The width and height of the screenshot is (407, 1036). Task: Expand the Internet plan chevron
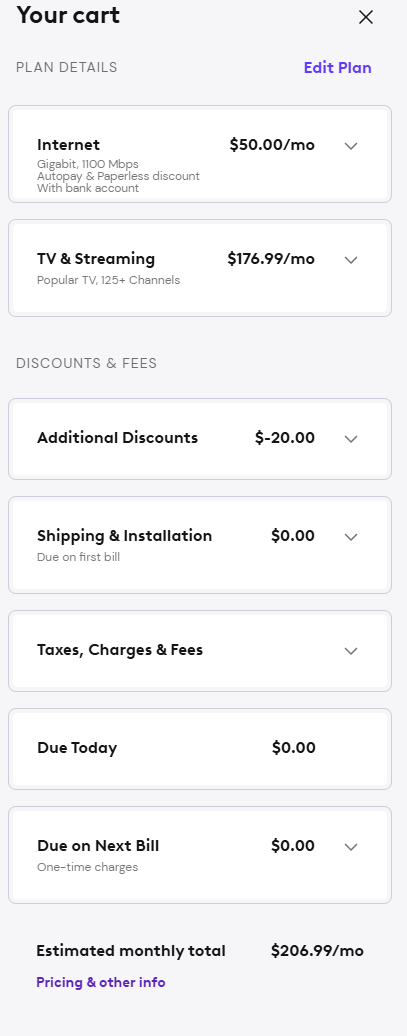click(x=351, y=146)
